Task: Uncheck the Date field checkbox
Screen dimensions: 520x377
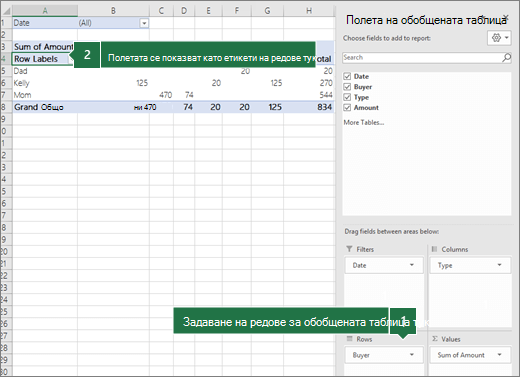Action: click(x=347, y=76)
